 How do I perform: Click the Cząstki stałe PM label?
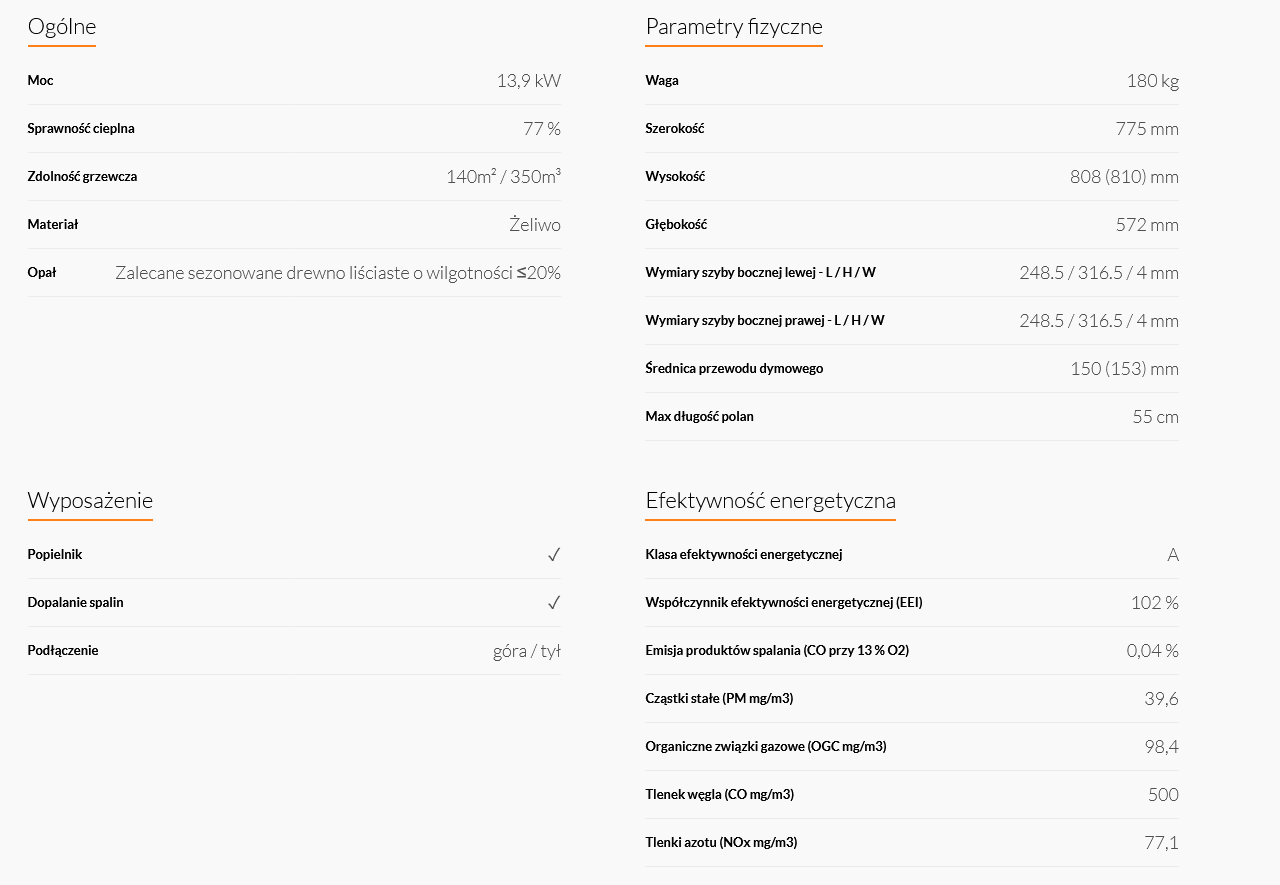719,698
